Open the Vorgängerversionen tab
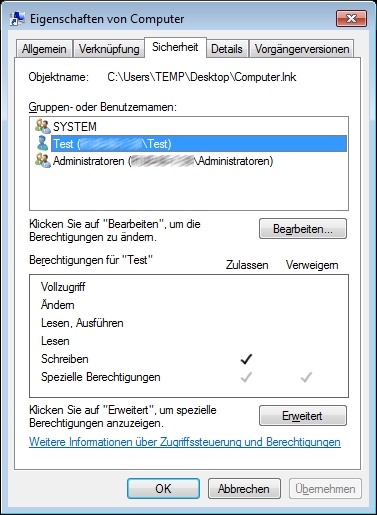This screenshot has height=515, width=377. [x=302, y=49]
